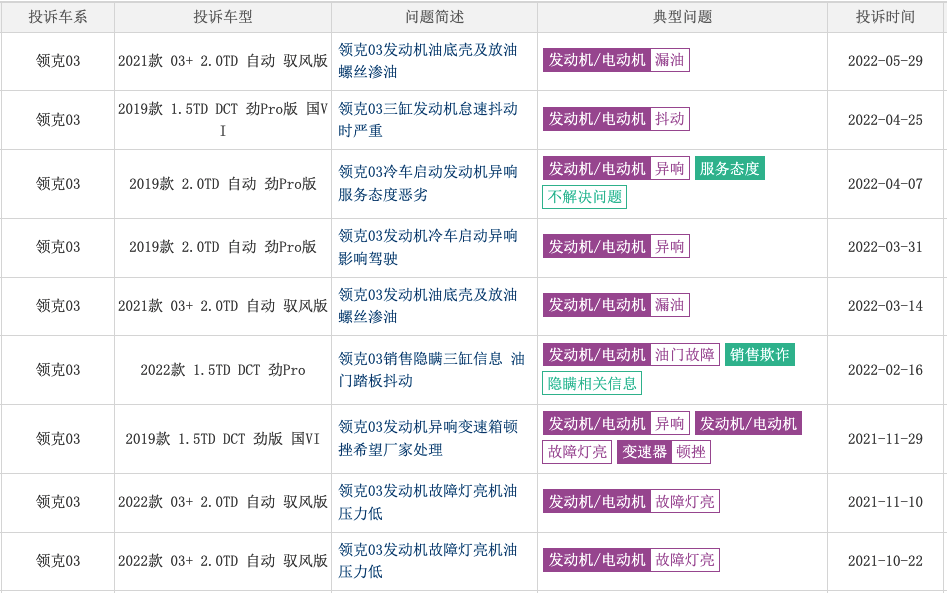
Task: Click the 隐瞒相关信息 tag
Action: click(x=592, y=383)
